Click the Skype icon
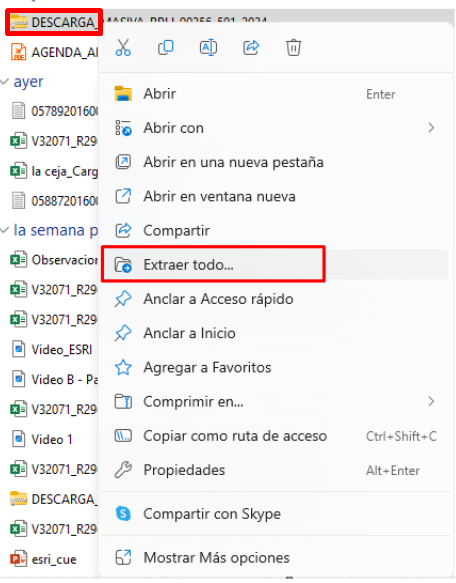The width and height of the screenshot is (456, 583). coord(123,513)
